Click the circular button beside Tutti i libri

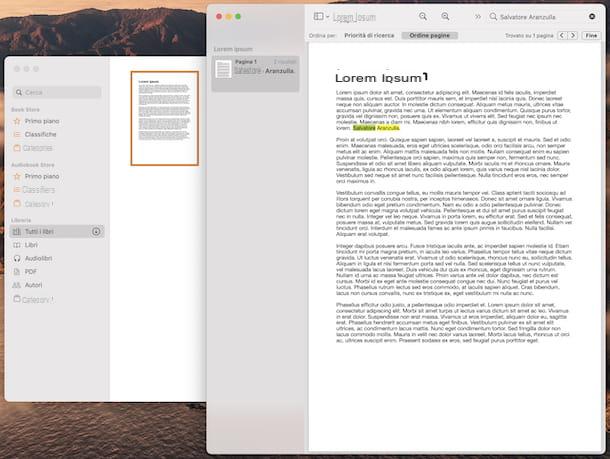pyautogui.click(x=96, y=232)
